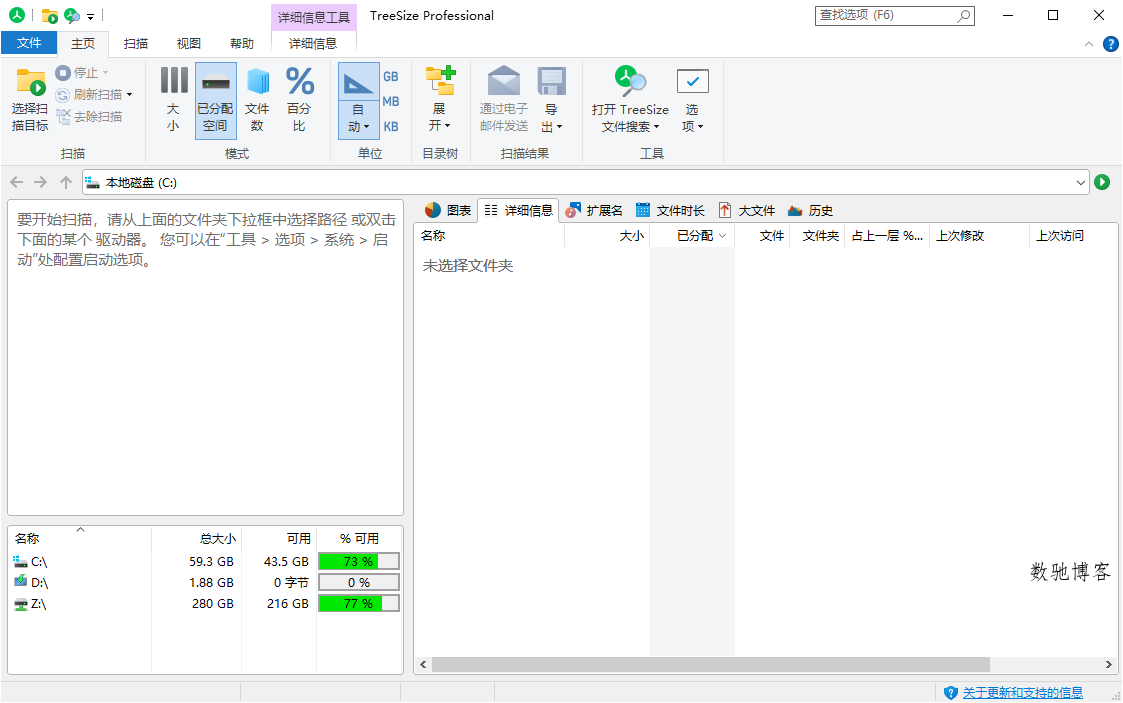The image size is (1123, 703).
Task: Click the C: drive 73 % free bar
Action: tap(359, 561)
